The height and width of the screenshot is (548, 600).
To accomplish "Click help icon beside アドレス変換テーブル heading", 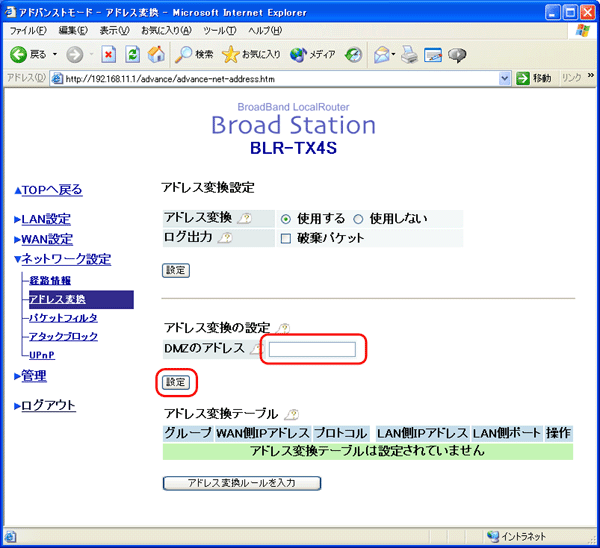I will [292, 414].
